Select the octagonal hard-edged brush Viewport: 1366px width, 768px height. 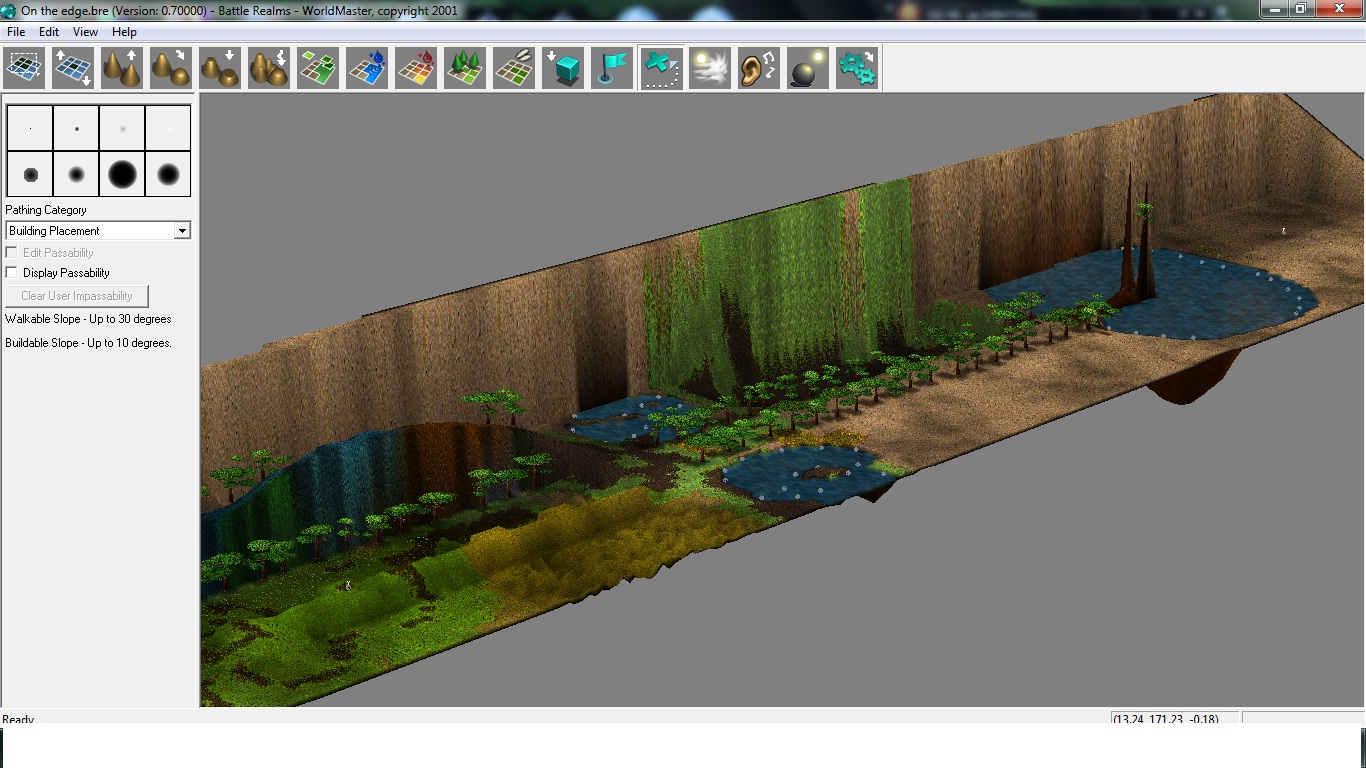click(30, 174)
